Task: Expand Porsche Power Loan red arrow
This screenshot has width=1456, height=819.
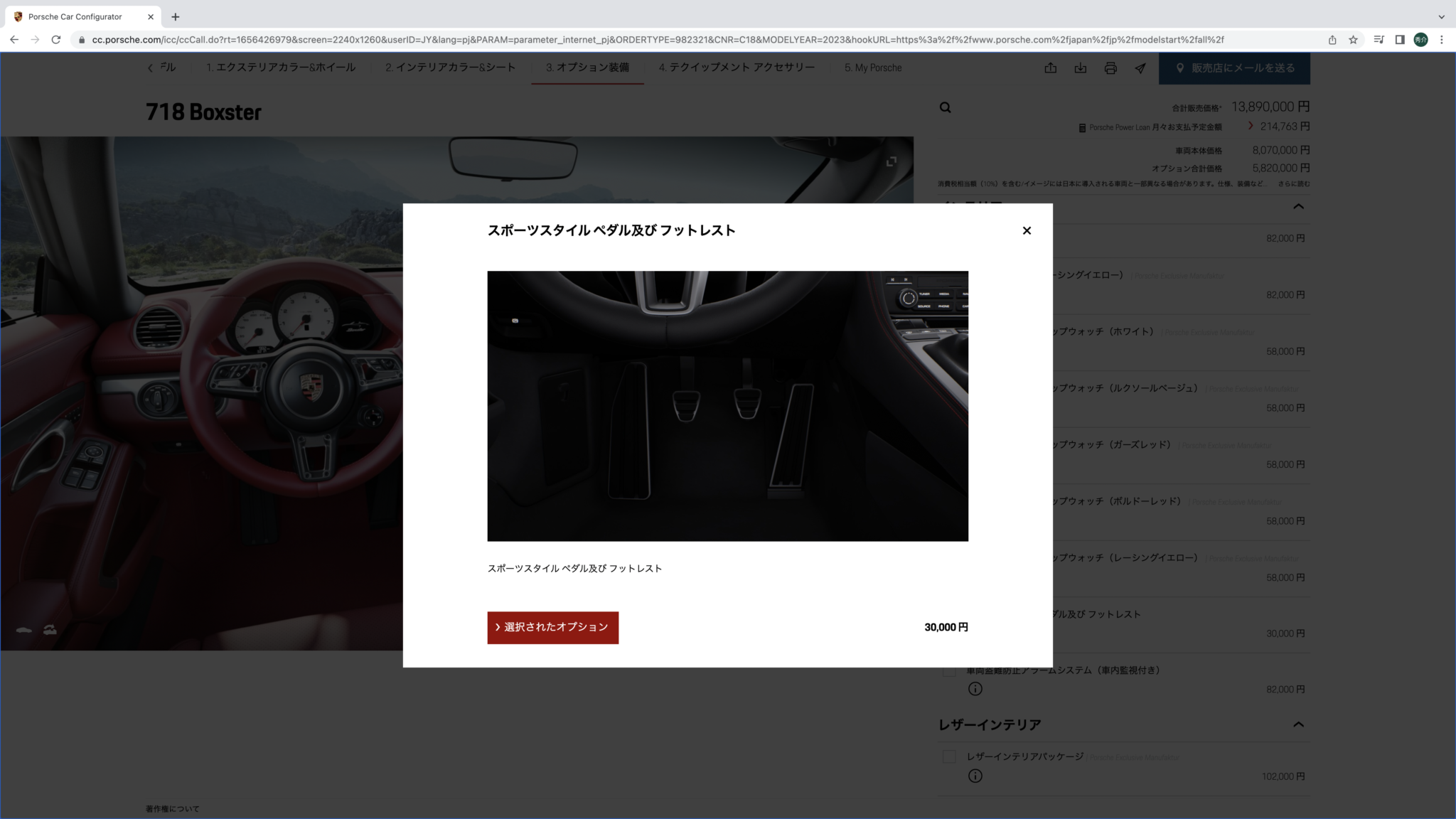Action: (1251, 126)
